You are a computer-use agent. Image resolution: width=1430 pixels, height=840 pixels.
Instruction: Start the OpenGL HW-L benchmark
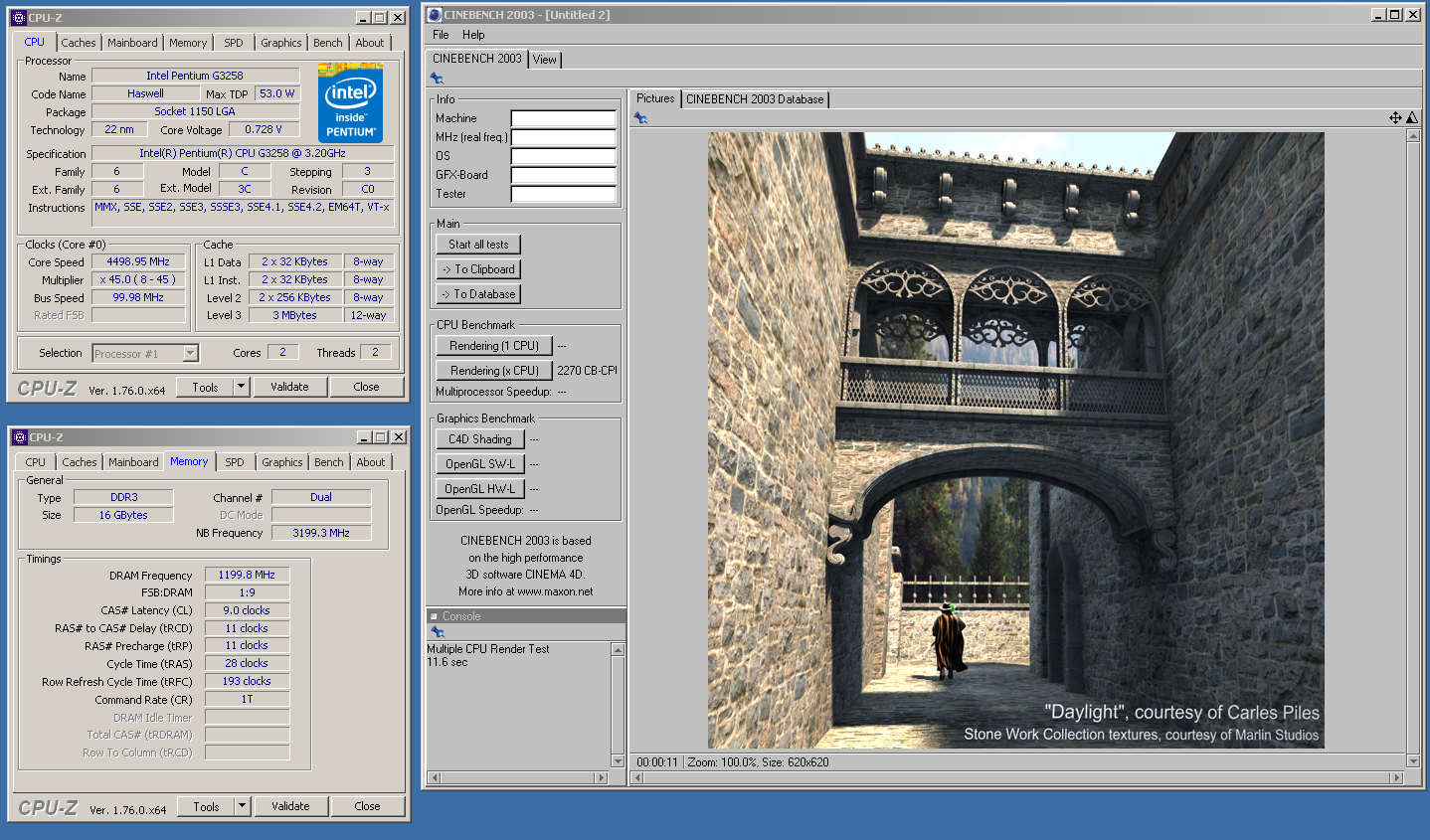pos(479,489)
